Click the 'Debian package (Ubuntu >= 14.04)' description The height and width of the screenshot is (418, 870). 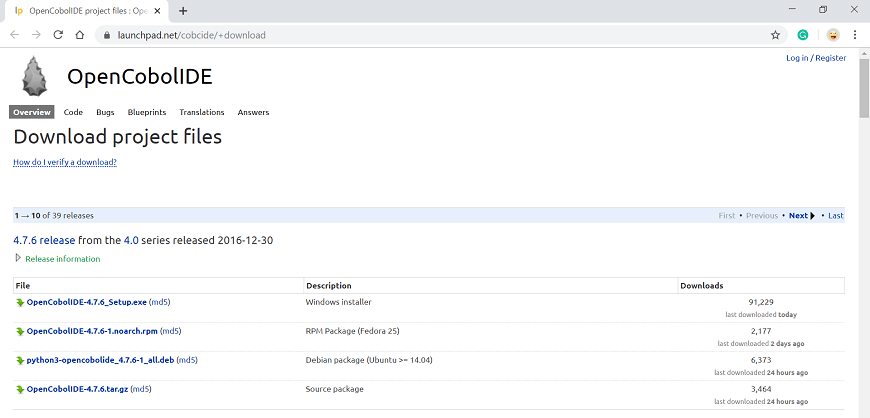coord(369,360)
